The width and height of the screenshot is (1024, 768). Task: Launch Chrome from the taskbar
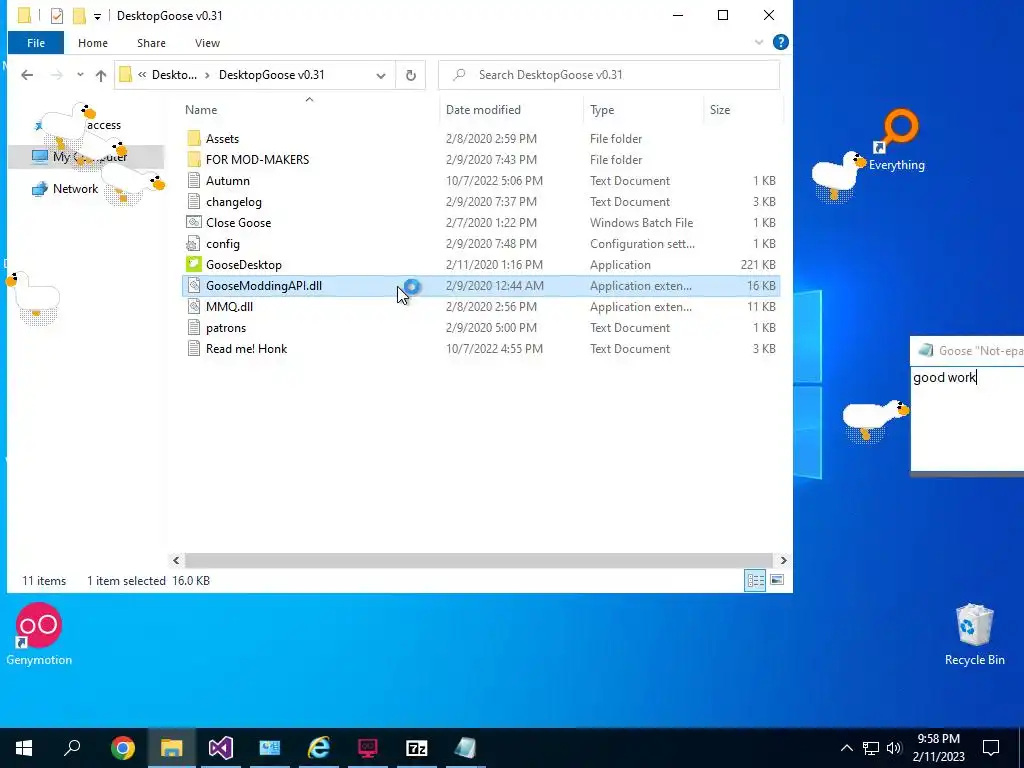(x=123, y=748)
